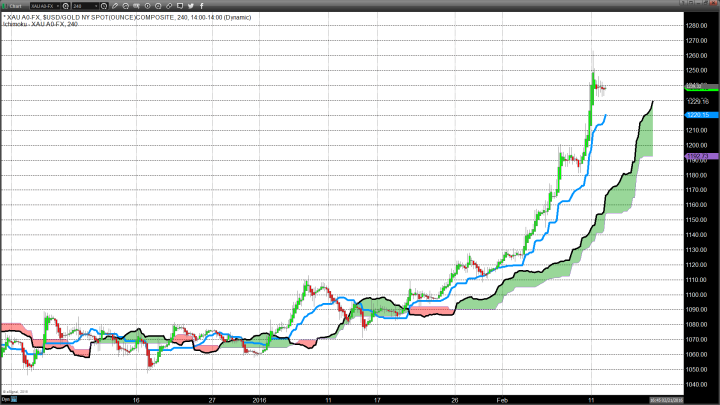Click the green current price tag
Screen dimensions: 720x405
[x=696, y=88]
